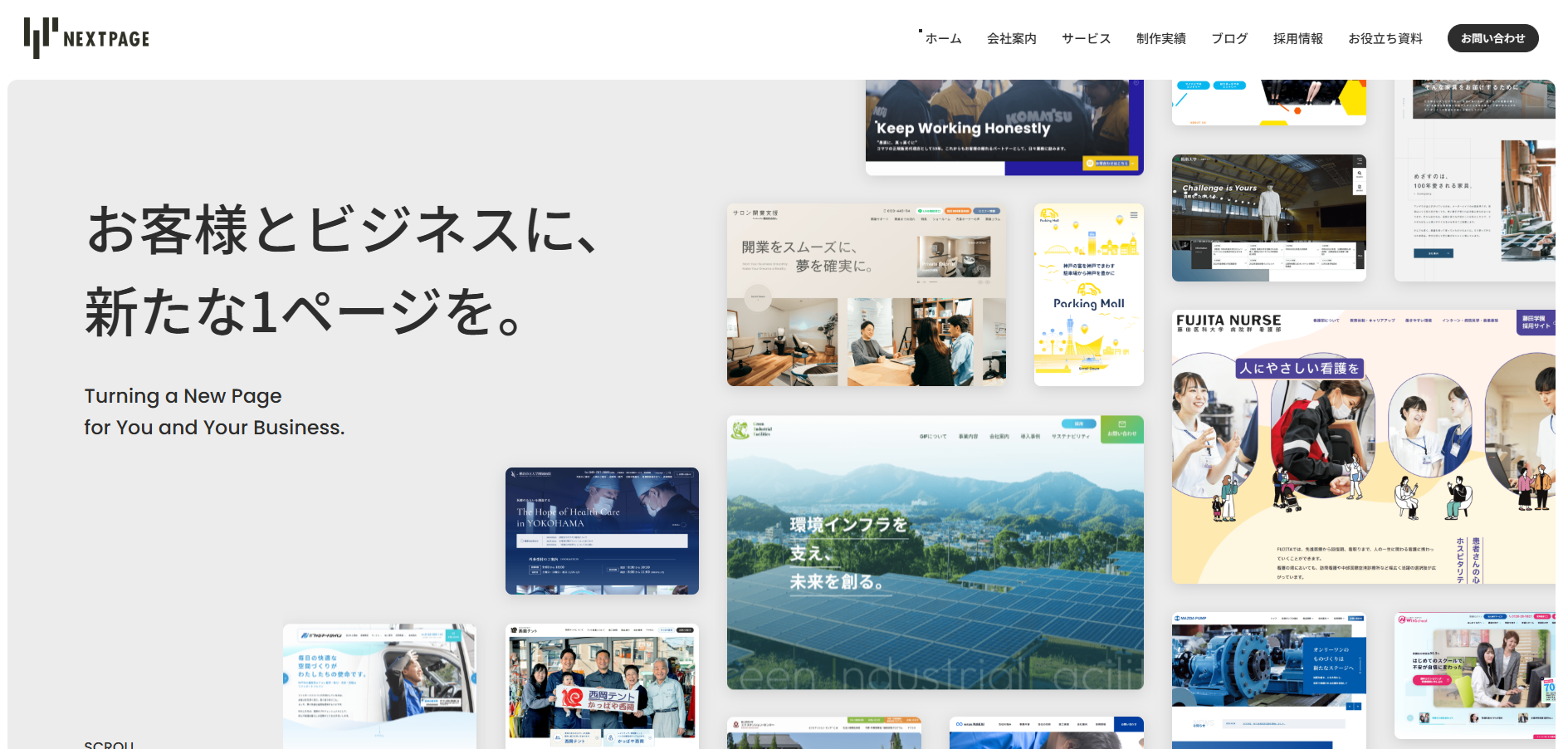
Task: Open the Keep Working Honestly thumbnail
Action: 1004,127
